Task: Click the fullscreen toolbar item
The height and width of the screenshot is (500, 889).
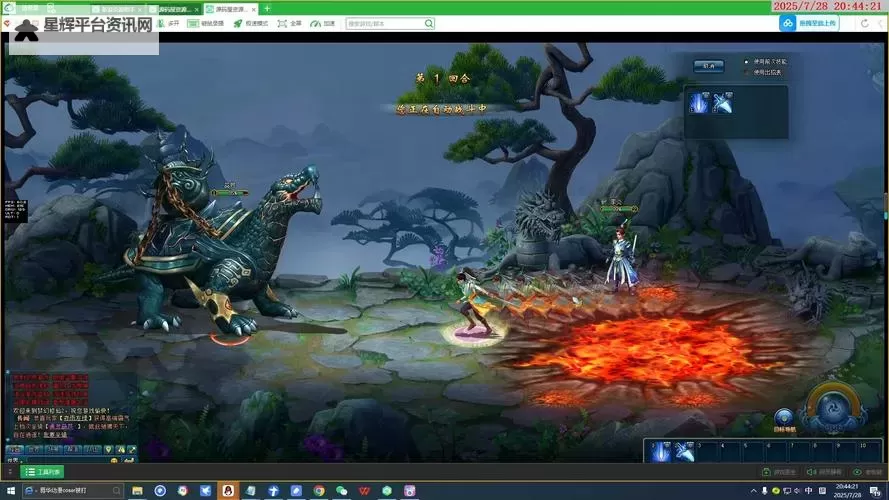Action: (x=290, y=23)
